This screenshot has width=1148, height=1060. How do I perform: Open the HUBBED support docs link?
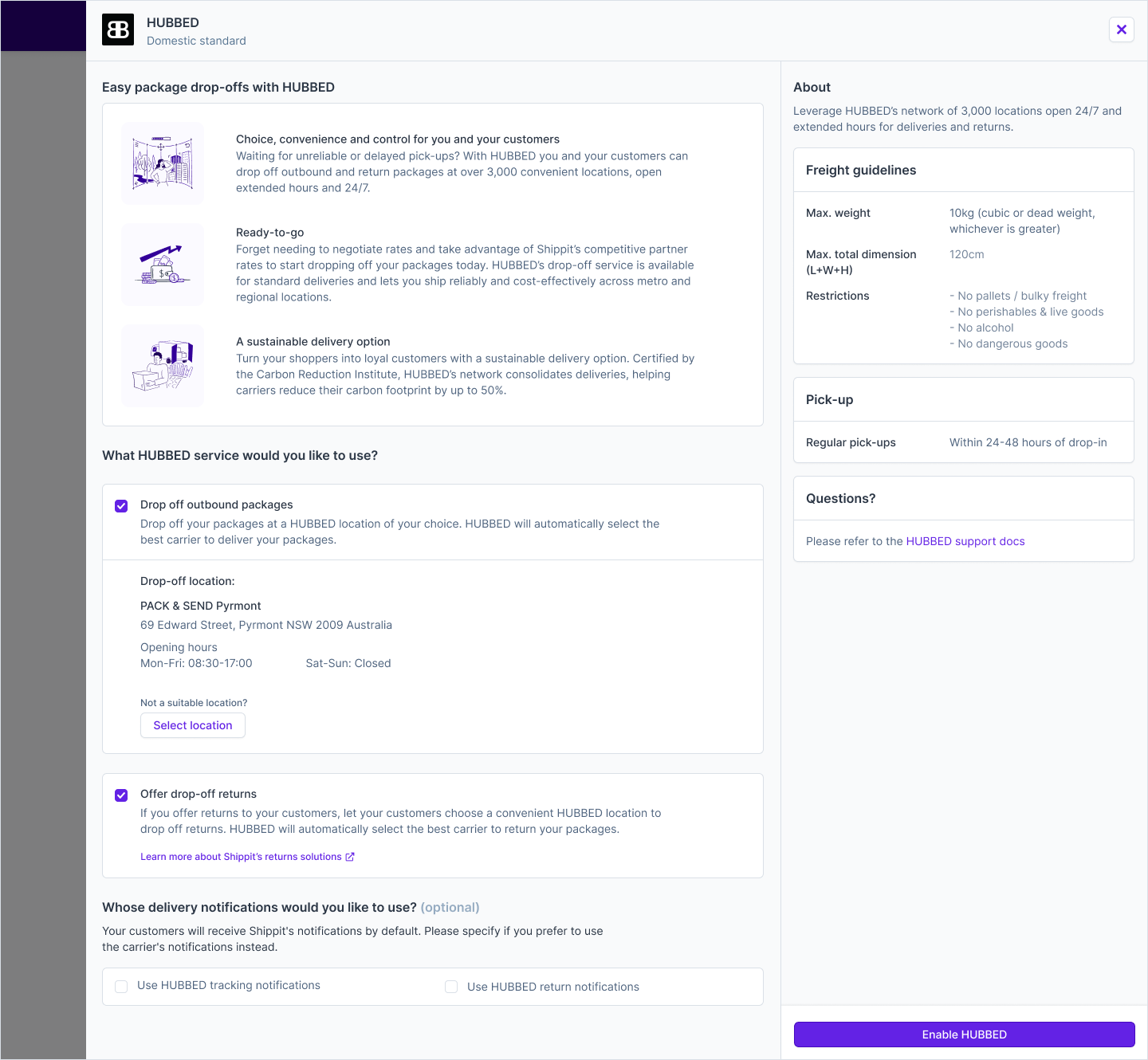pyautogui.click(x=965, y=541)
